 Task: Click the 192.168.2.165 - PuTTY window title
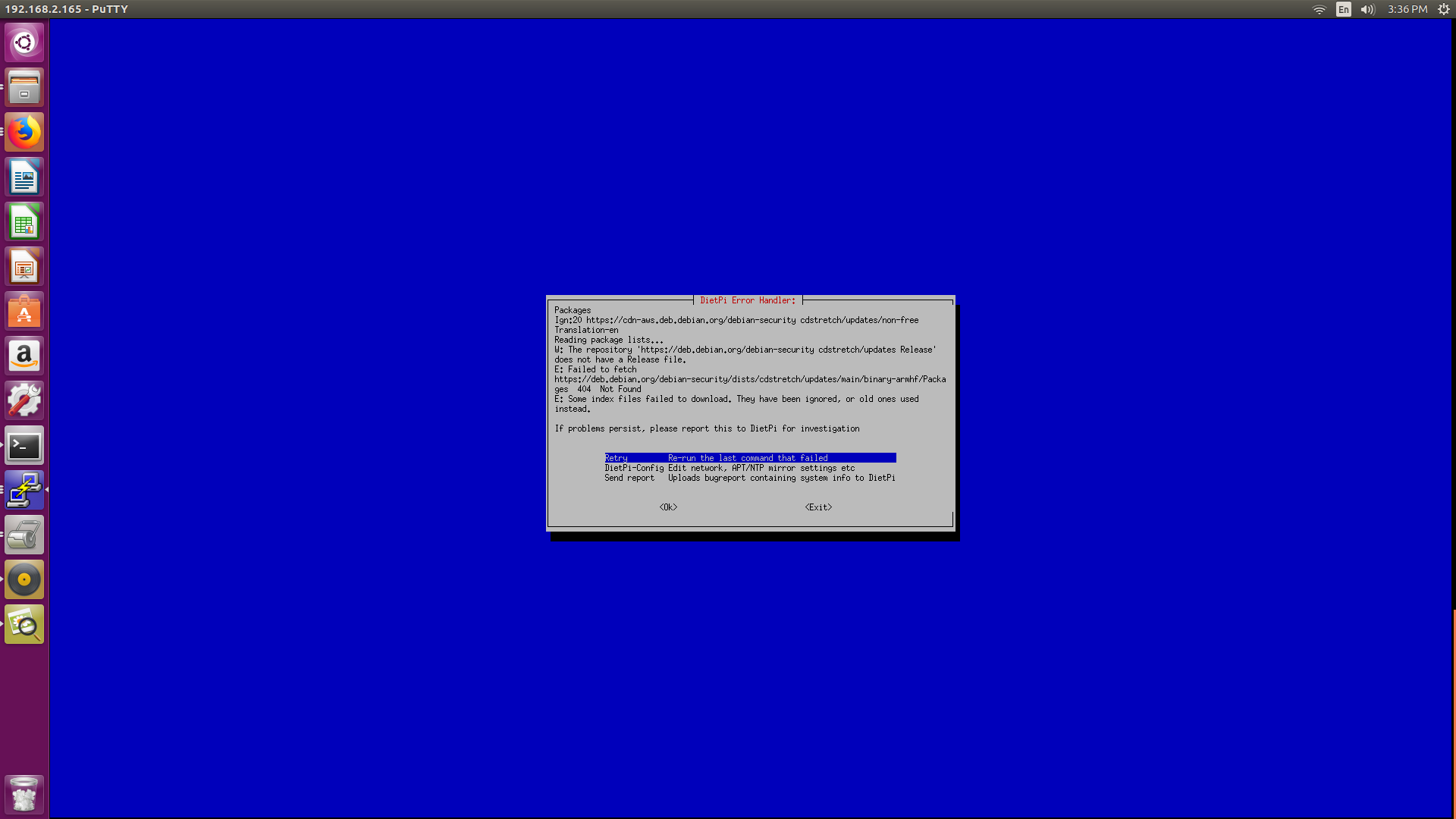(x=66, y=9)
